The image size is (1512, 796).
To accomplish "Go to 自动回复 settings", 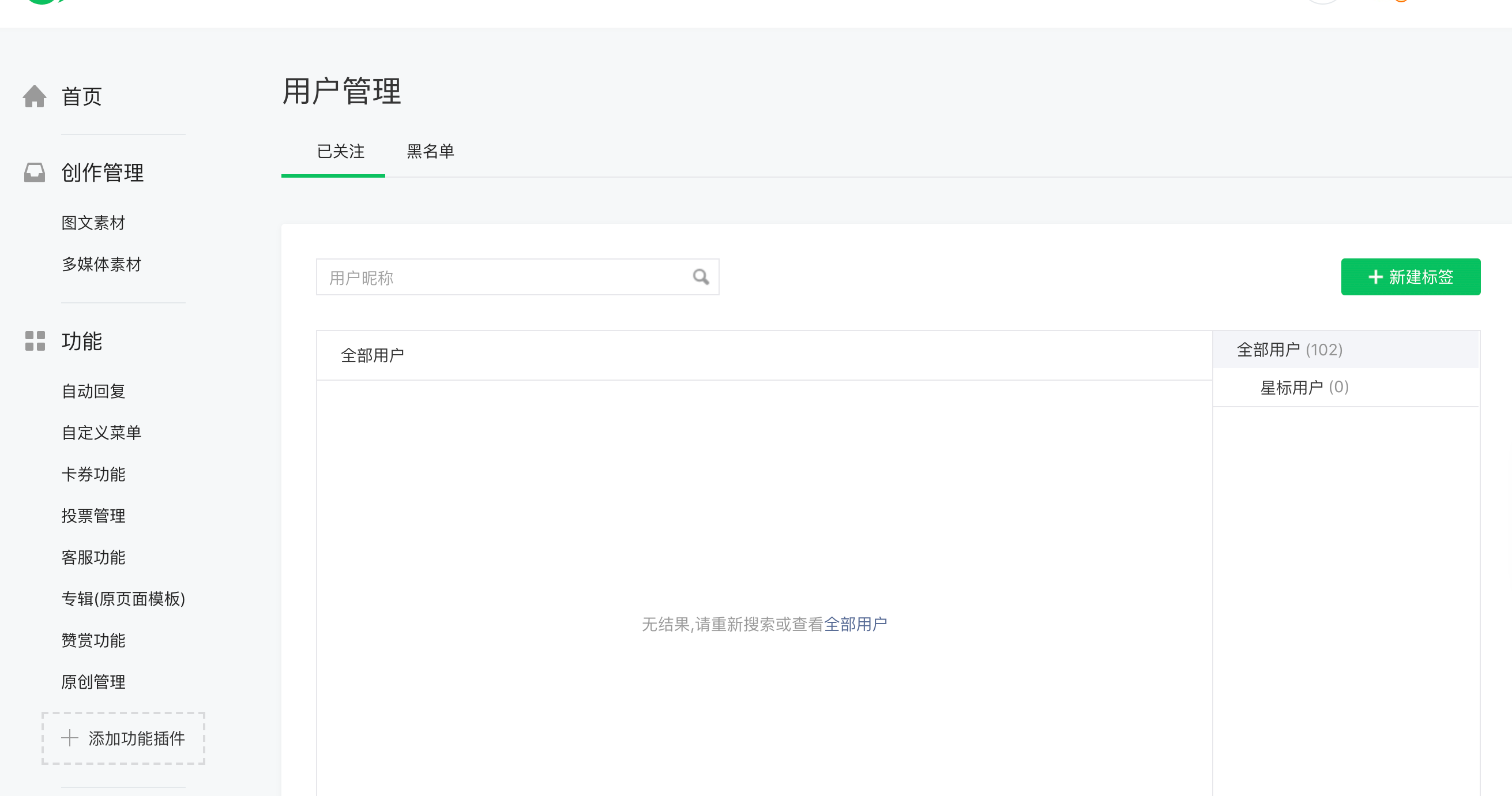I will [x=93, y=391].
